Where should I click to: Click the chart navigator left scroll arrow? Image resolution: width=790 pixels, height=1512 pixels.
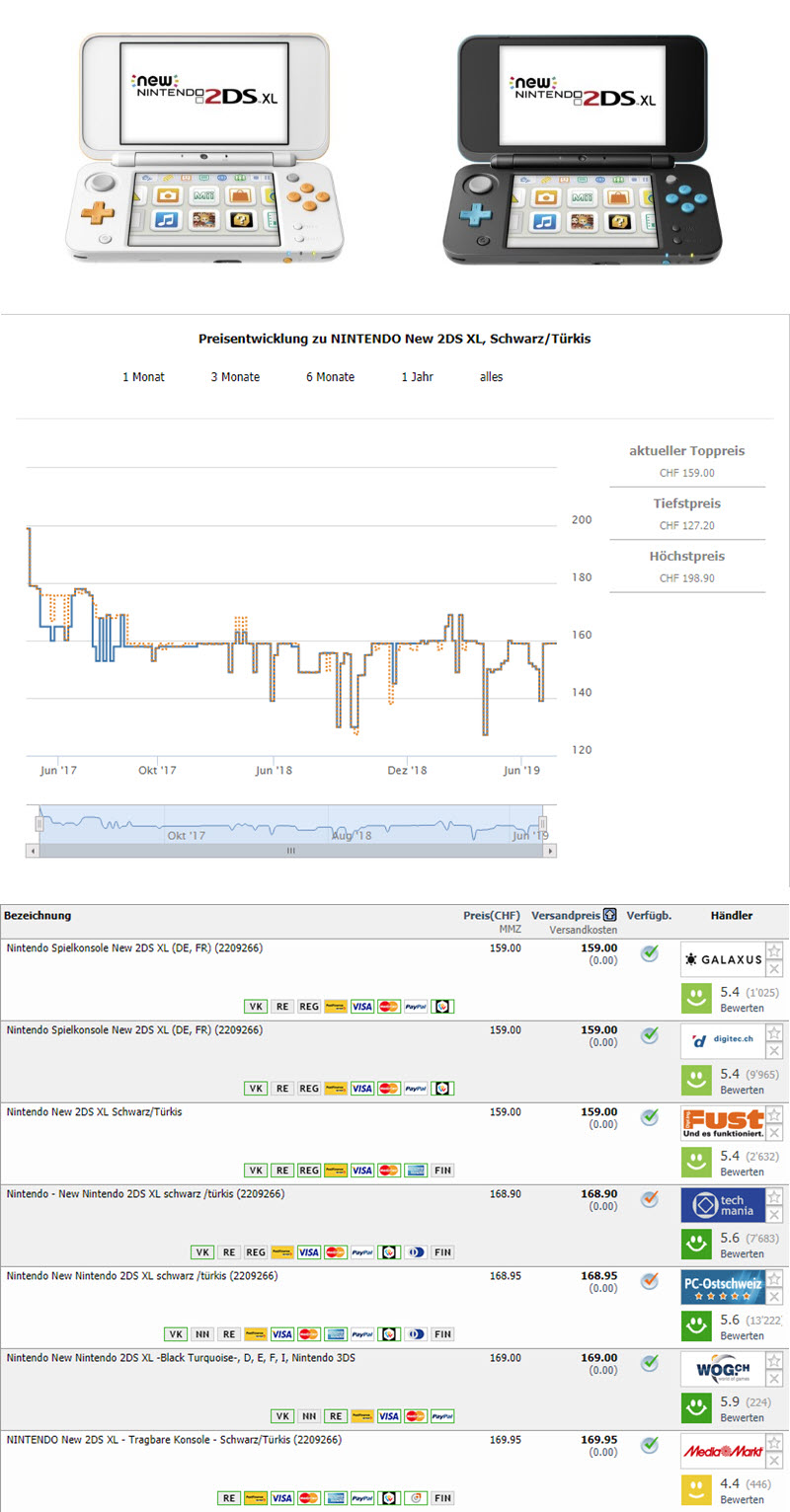[32, 851]
